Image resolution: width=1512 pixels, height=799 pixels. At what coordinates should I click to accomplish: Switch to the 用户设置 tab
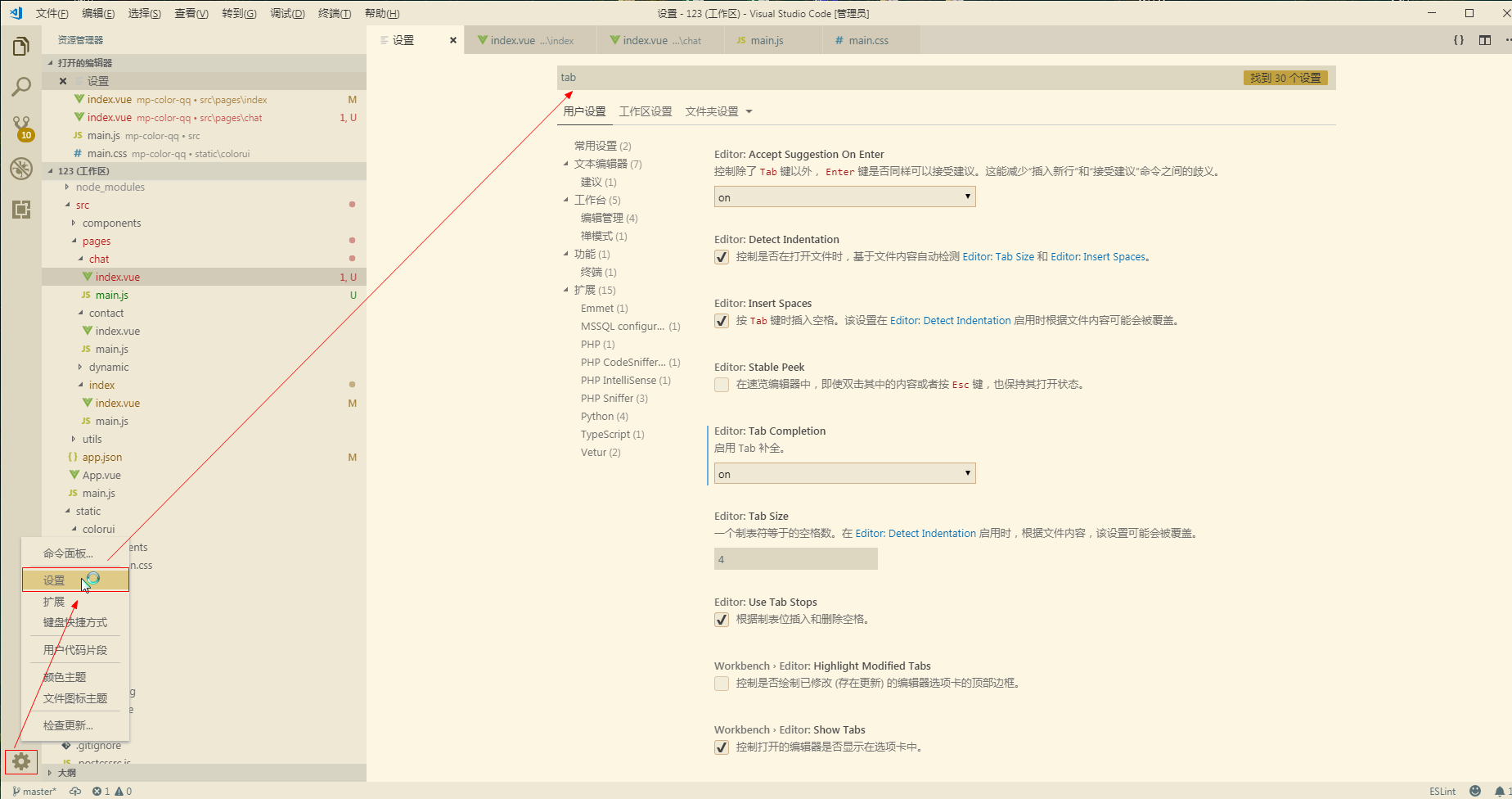pyautogui.click(x=584, y=111)
